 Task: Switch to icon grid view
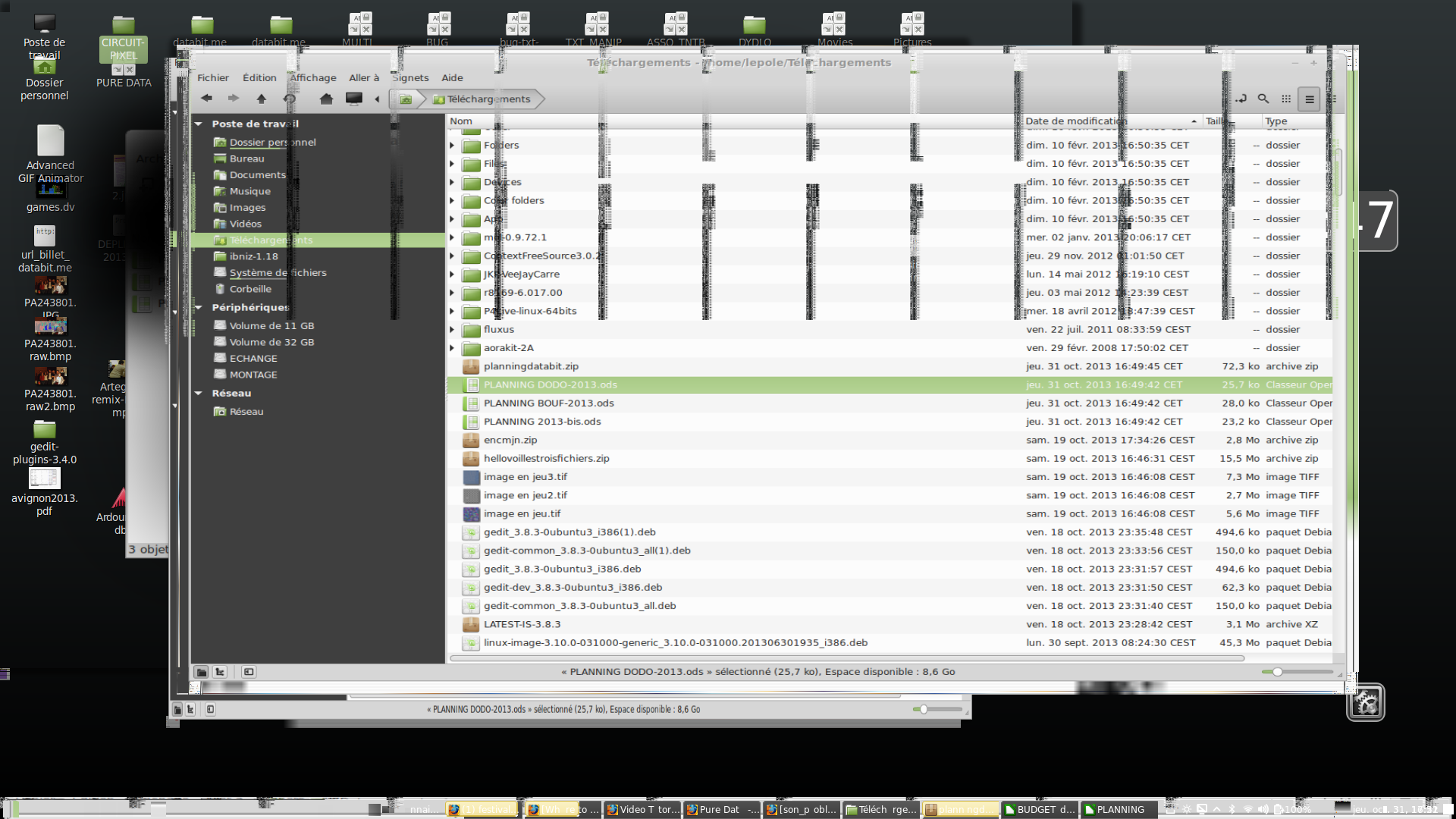1286,99
